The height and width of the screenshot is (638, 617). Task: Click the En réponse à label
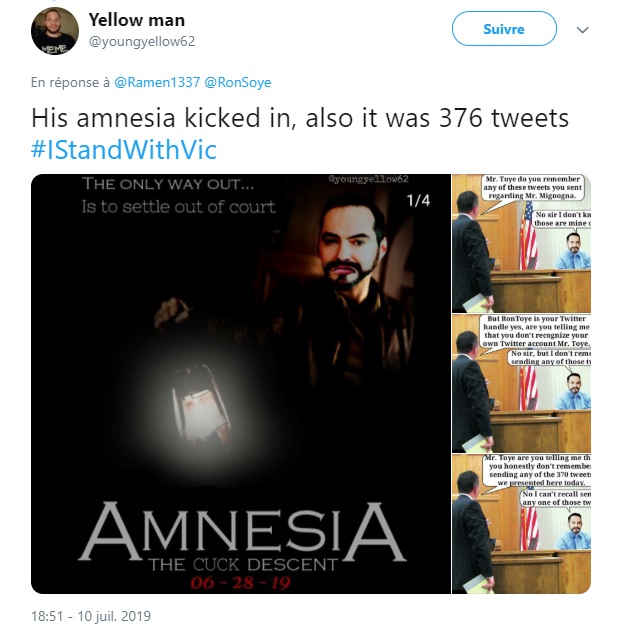(70, 82)
